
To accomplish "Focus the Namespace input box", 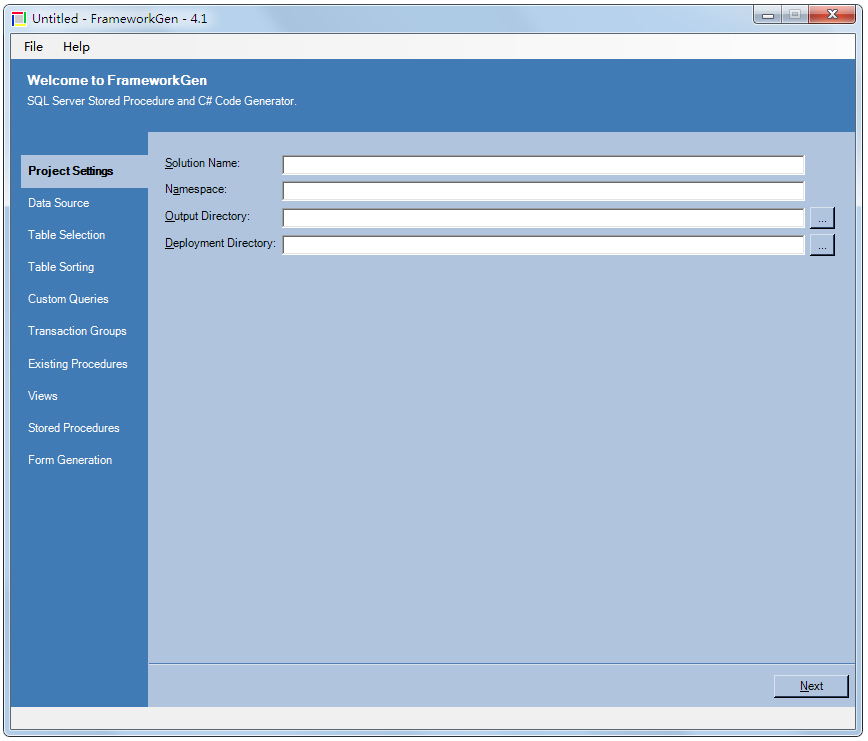I will pyautogui.click(x=543, y=191).
